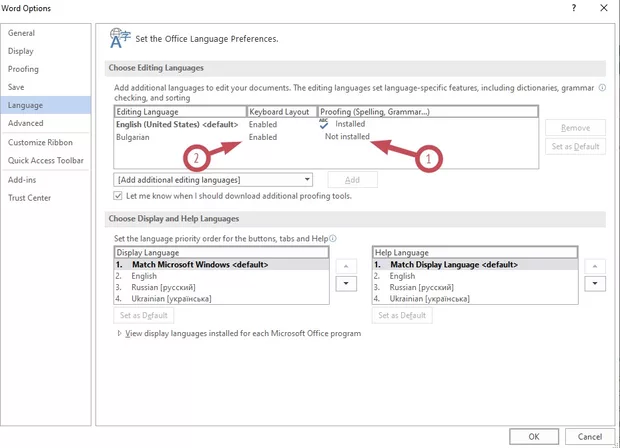This screenshot has height=448, width=620.
Task: Click the 'Display Language' list header
Action: tap(221, 253)
